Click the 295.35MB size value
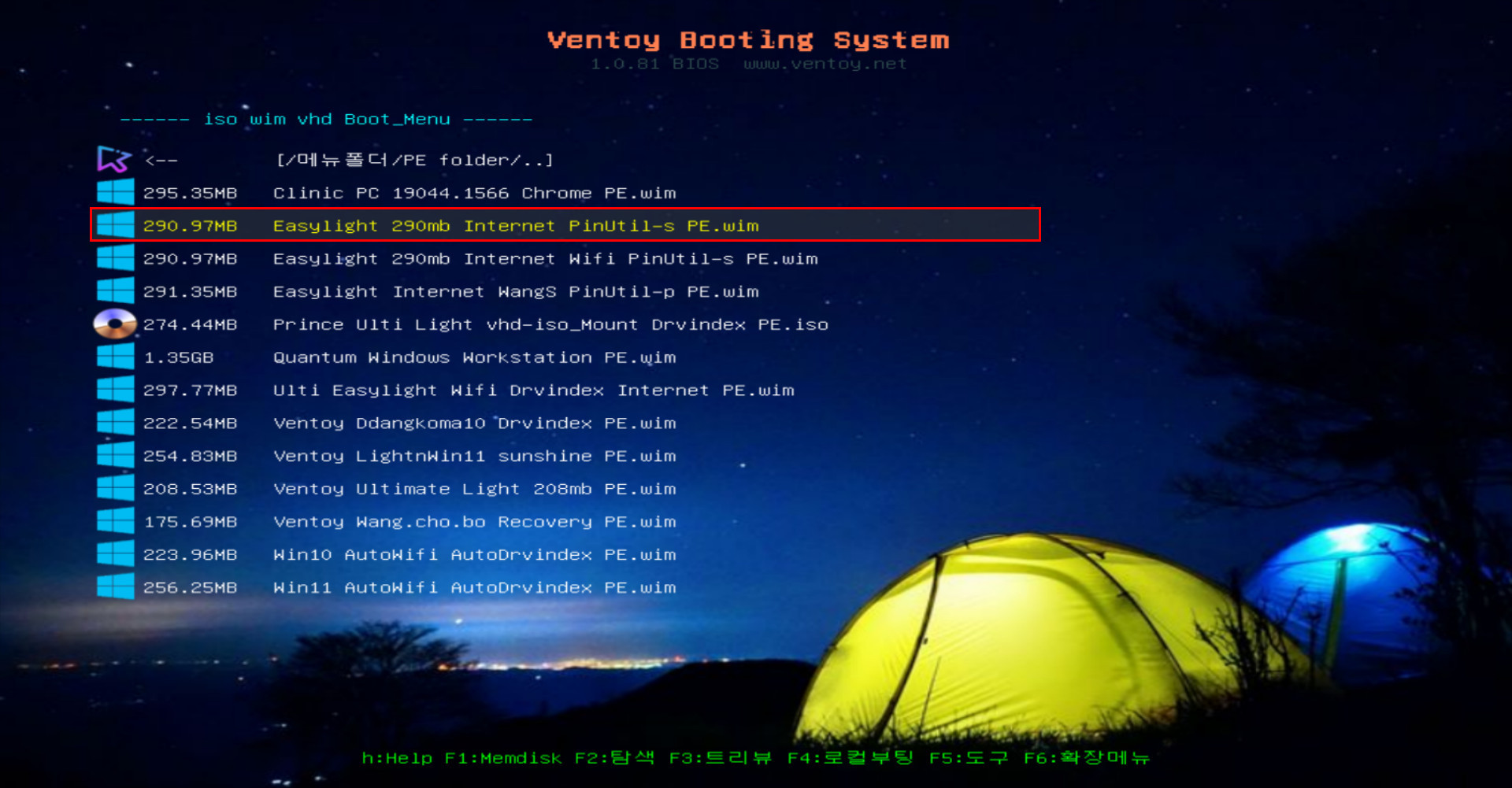The height and width of the screenshot is (788, 1512). pyautogui.click(x=190, y=193)
